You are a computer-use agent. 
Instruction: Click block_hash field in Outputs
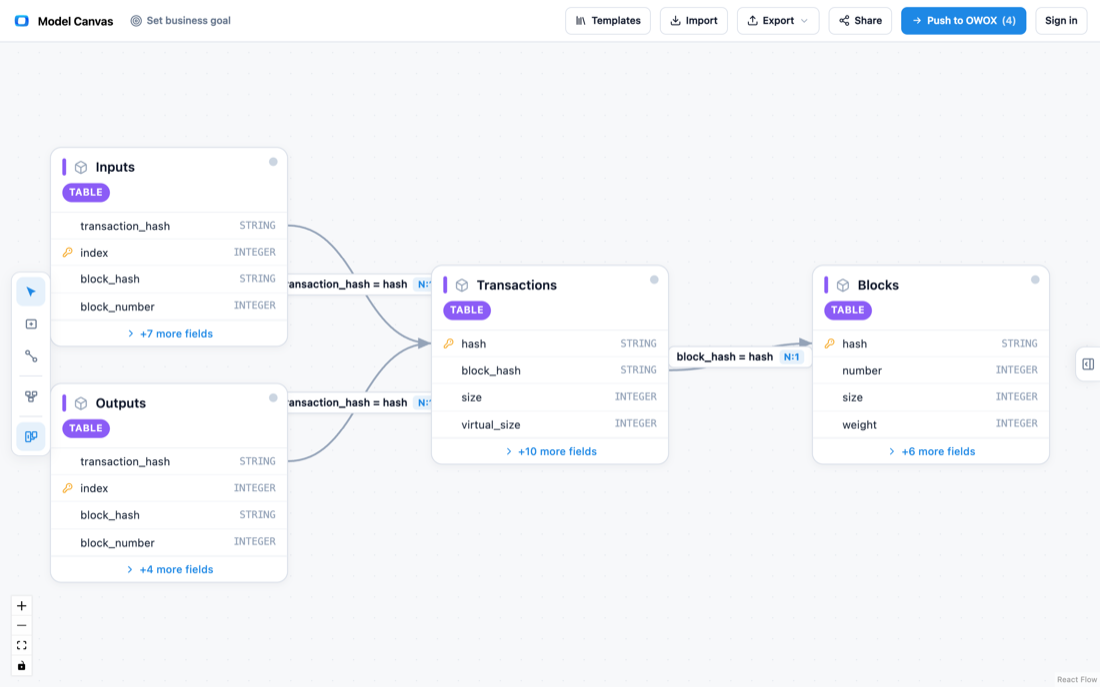coord(169,514)
